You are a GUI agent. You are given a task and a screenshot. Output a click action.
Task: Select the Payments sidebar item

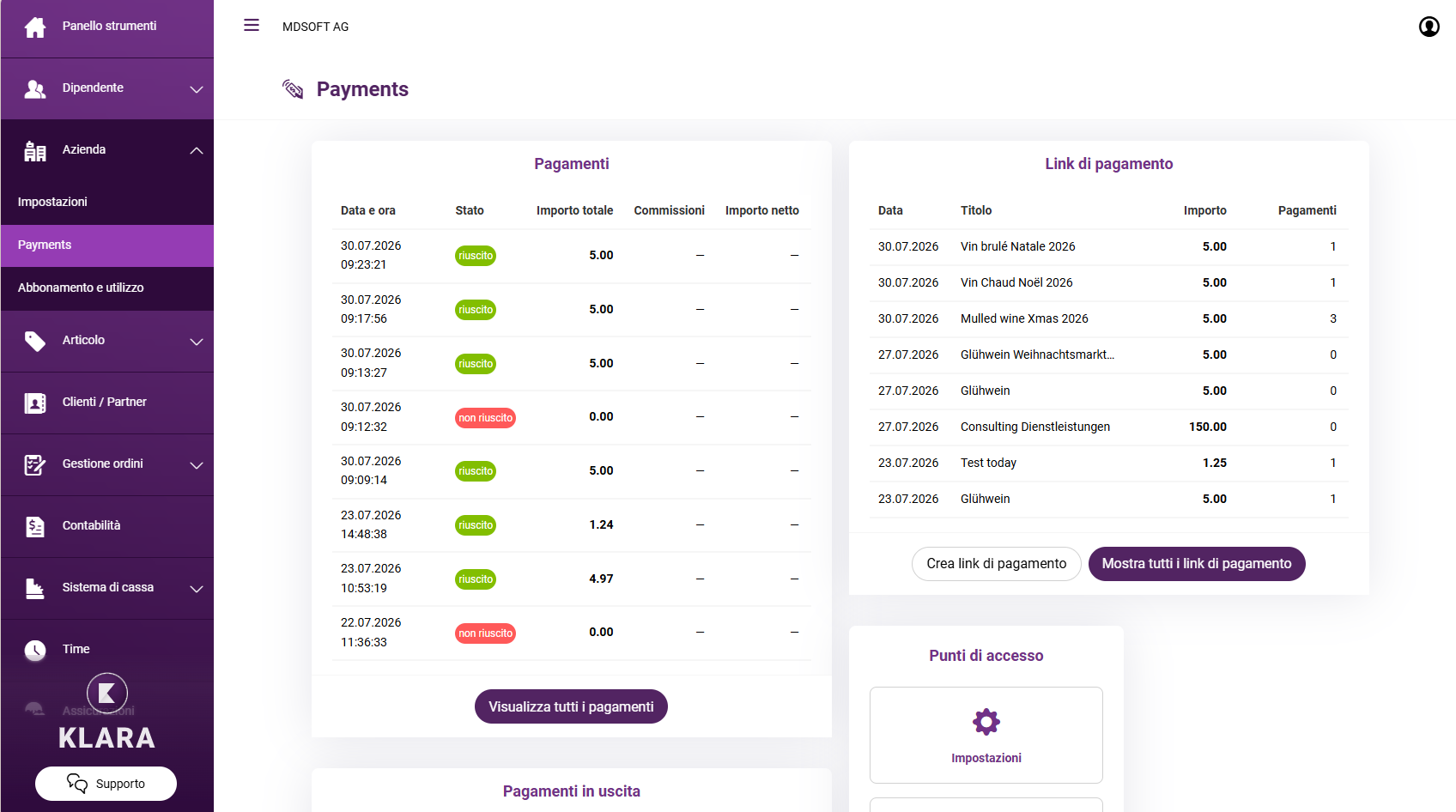pyautogui.click(x=107, y=245)
